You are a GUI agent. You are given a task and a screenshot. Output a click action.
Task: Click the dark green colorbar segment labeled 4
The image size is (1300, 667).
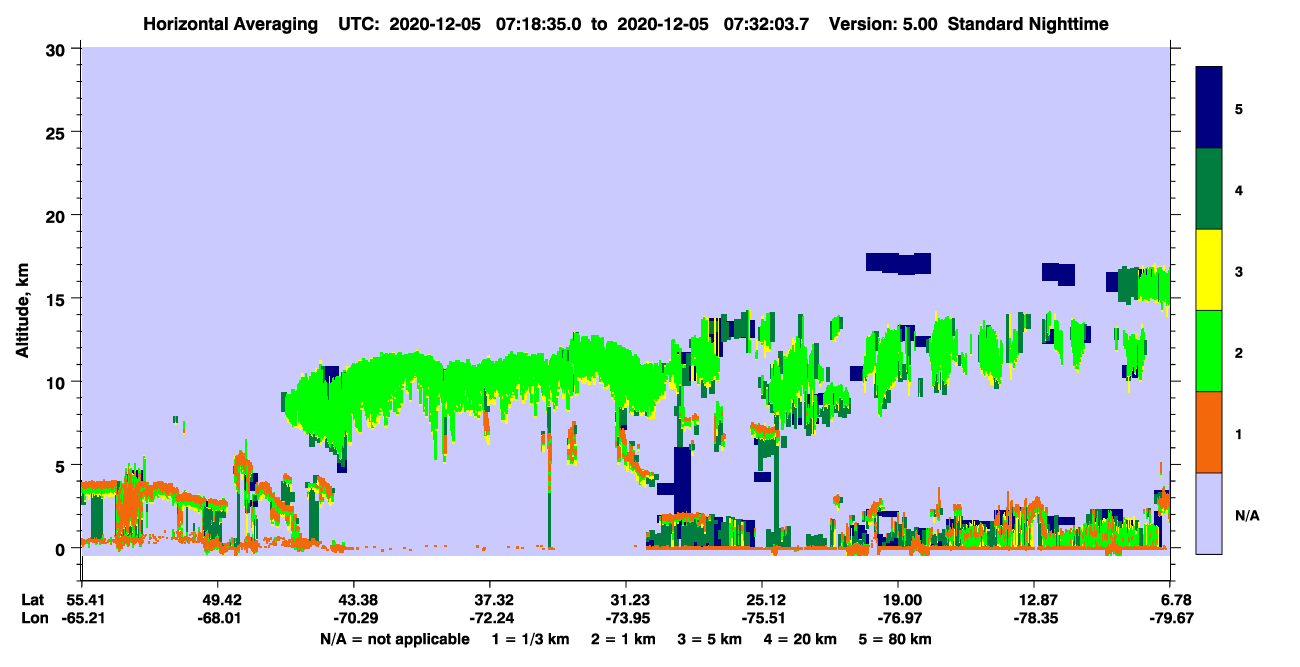point(1209,189)
